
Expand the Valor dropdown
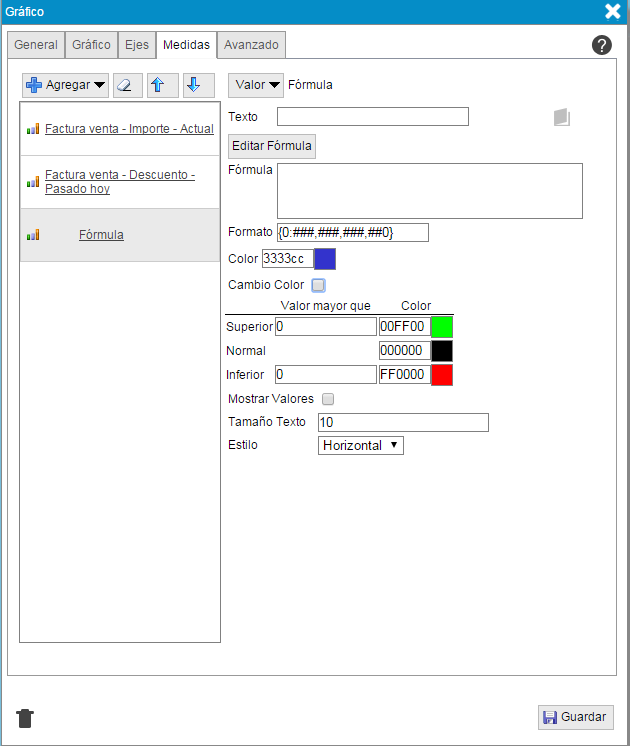tap(256, 85)
